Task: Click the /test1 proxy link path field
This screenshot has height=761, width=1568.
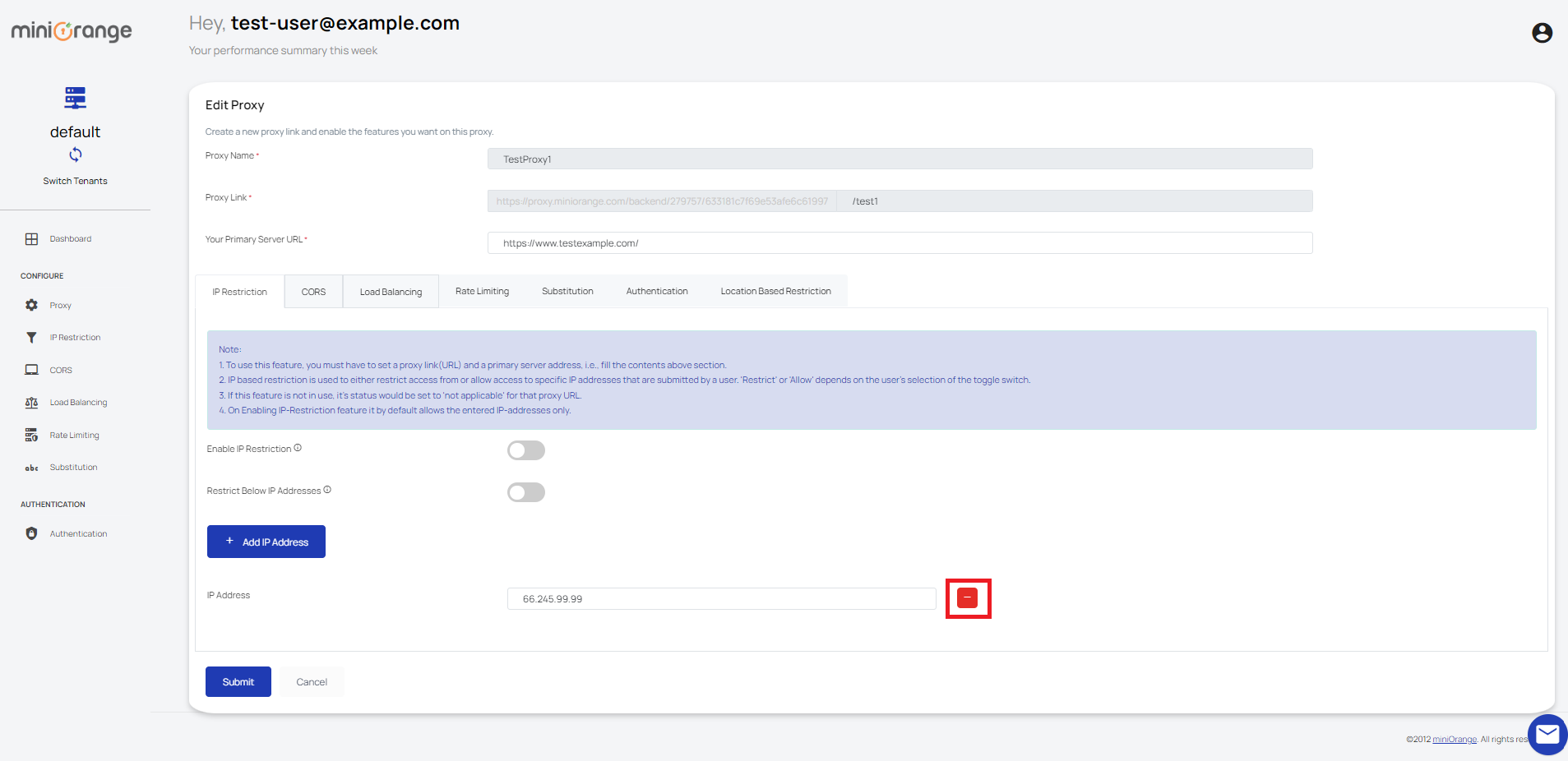Action: [1075, 201]
